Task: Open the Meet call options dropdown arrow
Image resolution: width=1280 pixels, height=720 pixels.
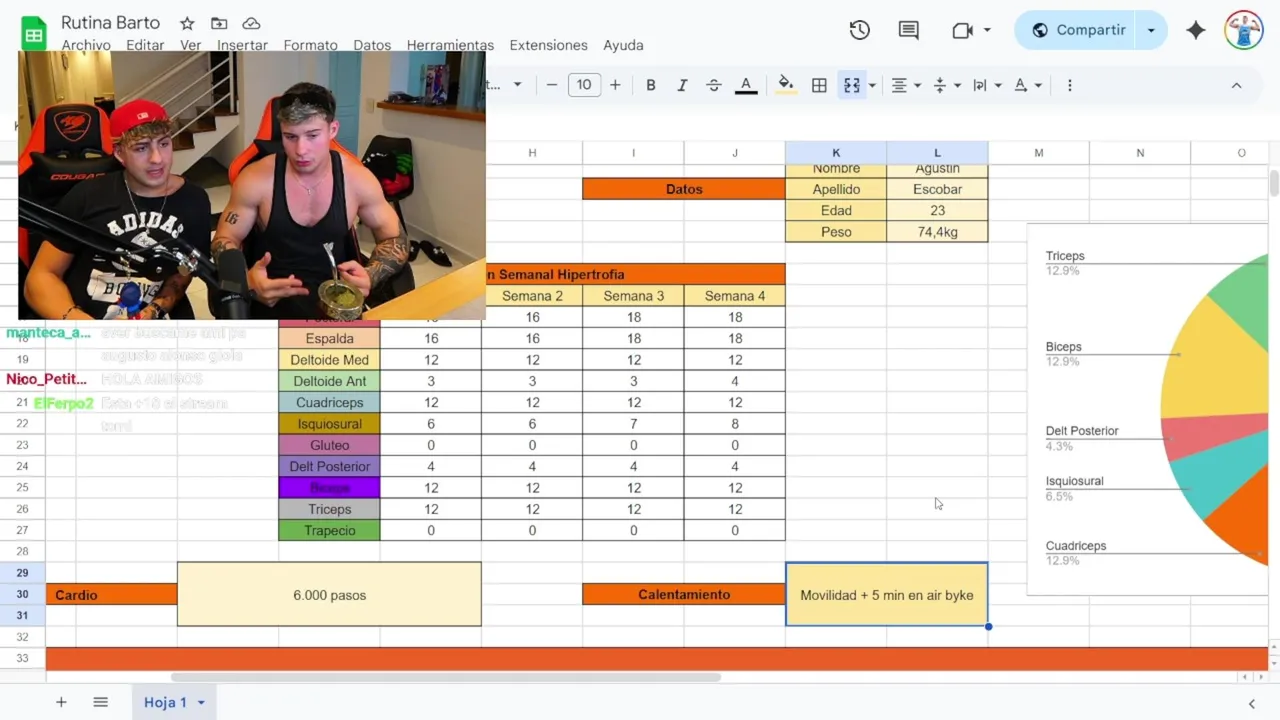Action: 987,30
